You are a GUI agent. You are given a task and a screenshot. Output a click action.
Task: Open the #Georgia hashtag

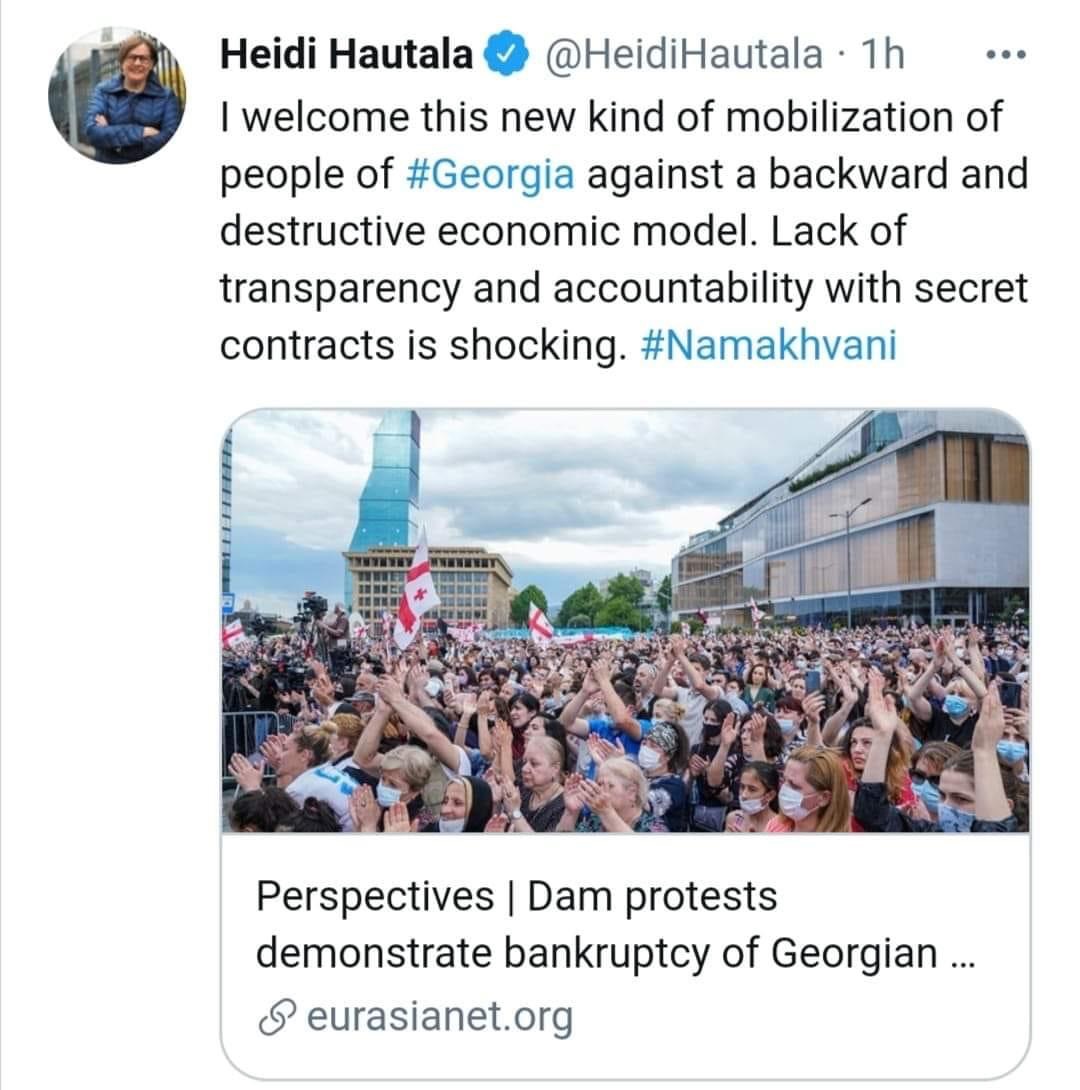tap(506, 173)
